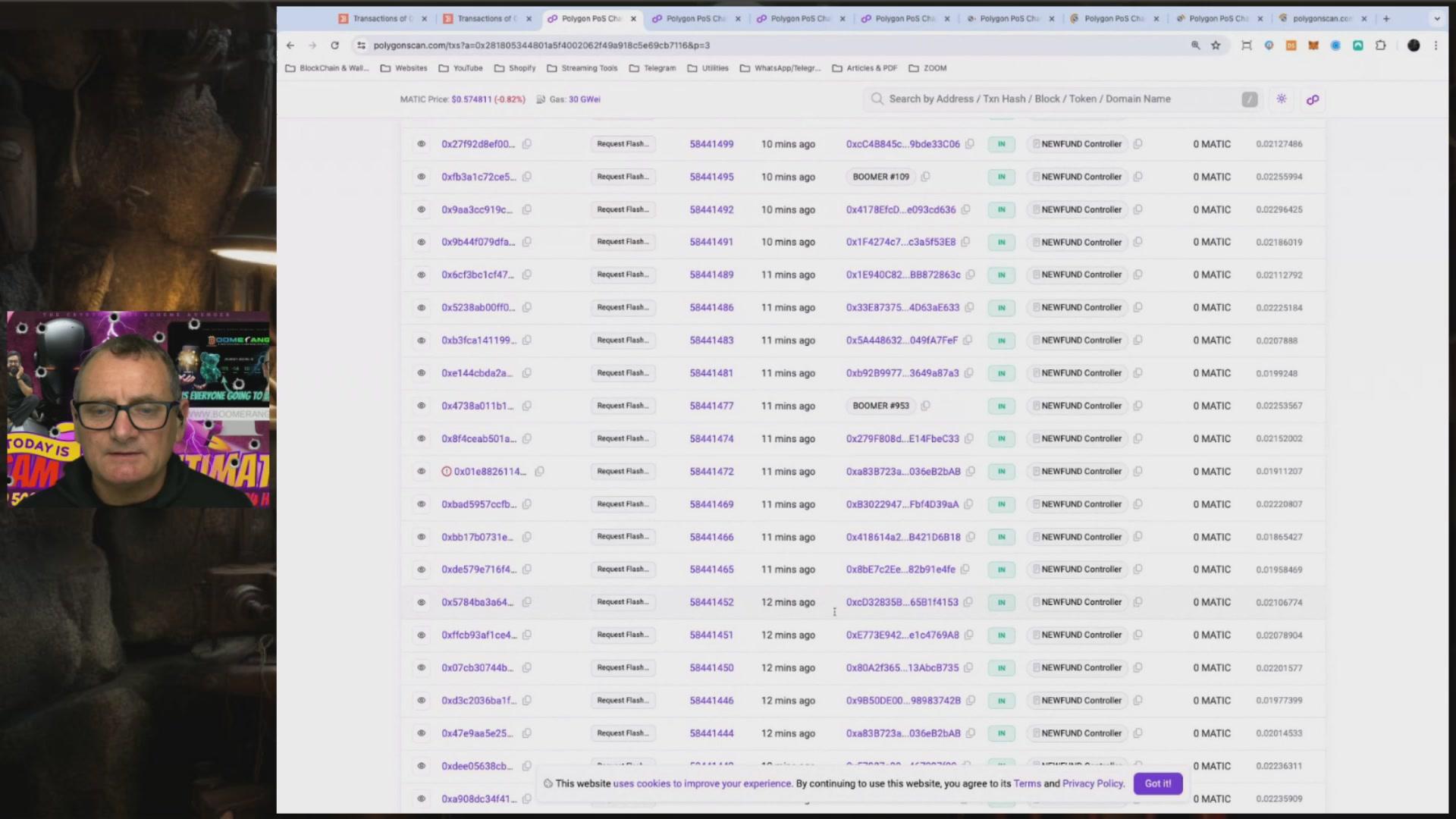Click the zoom magnifier in address bar
Screen dimensions: 1456x819
[x=1195, y=45]
